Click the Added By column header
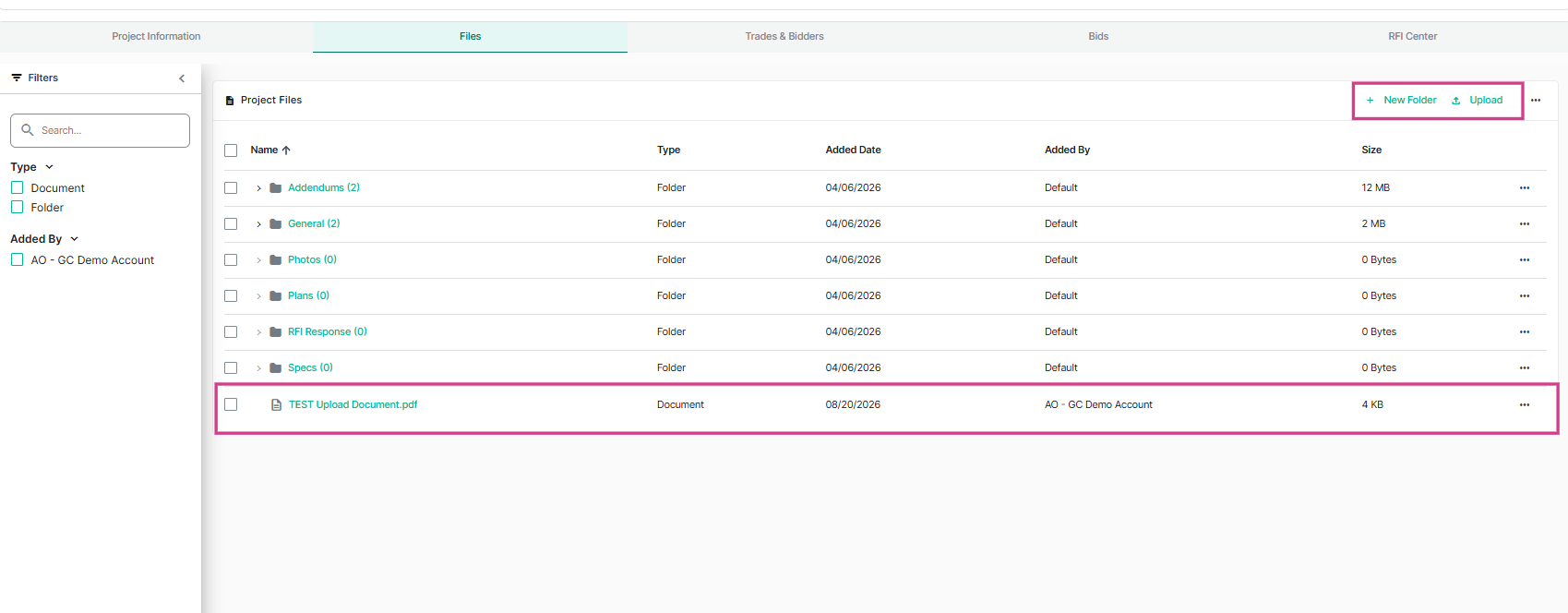 [x=1067, y=150]
